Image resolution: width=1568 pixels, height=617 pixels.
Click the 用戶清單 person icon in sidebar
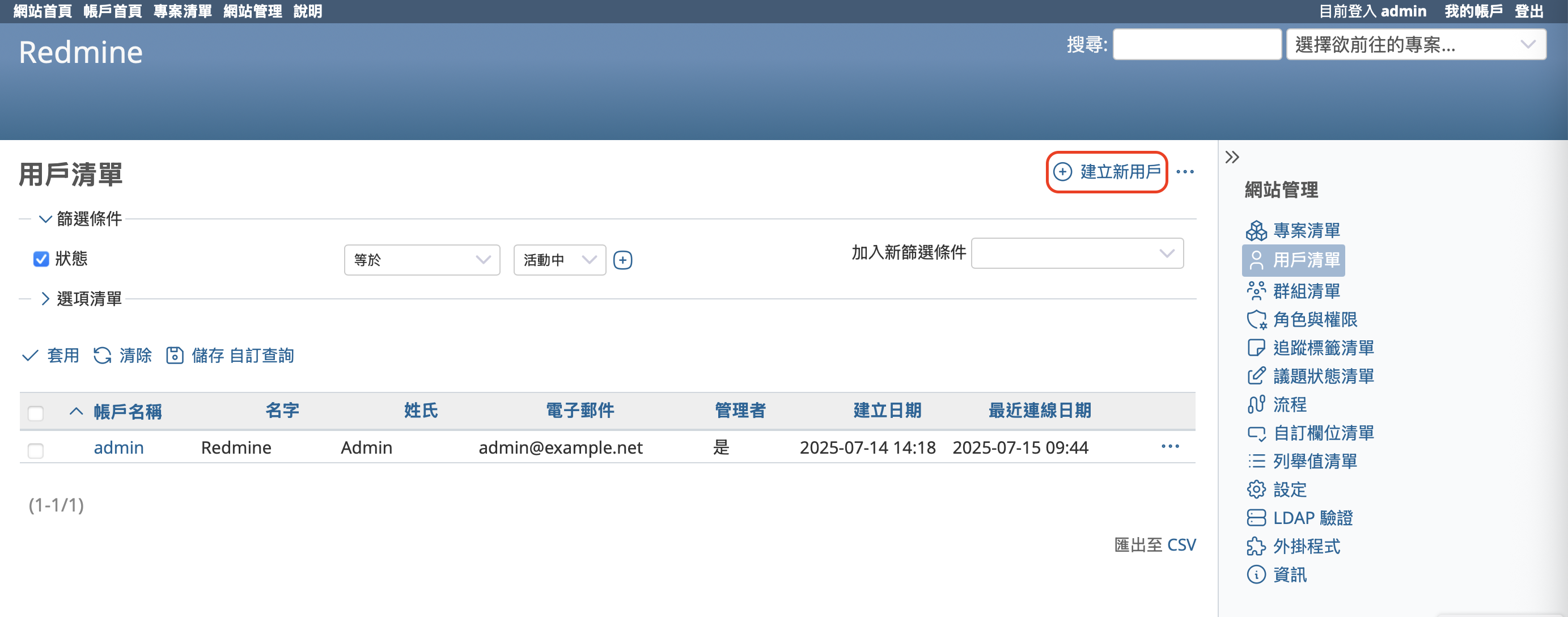(1256, 260)
